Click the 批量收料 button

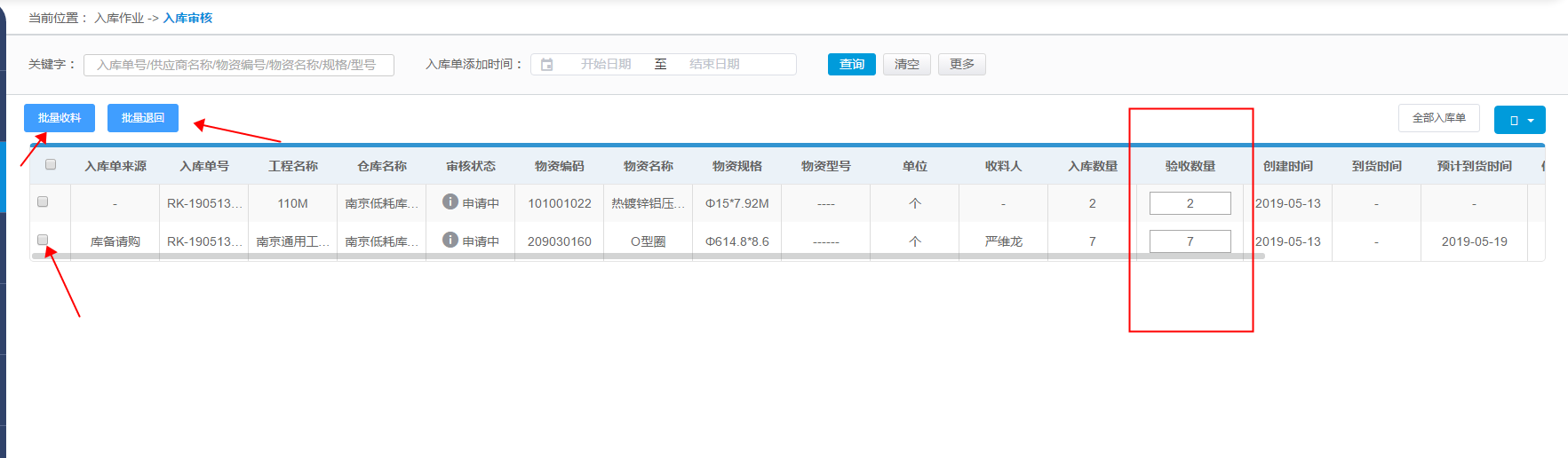click(x=60, y=118)
